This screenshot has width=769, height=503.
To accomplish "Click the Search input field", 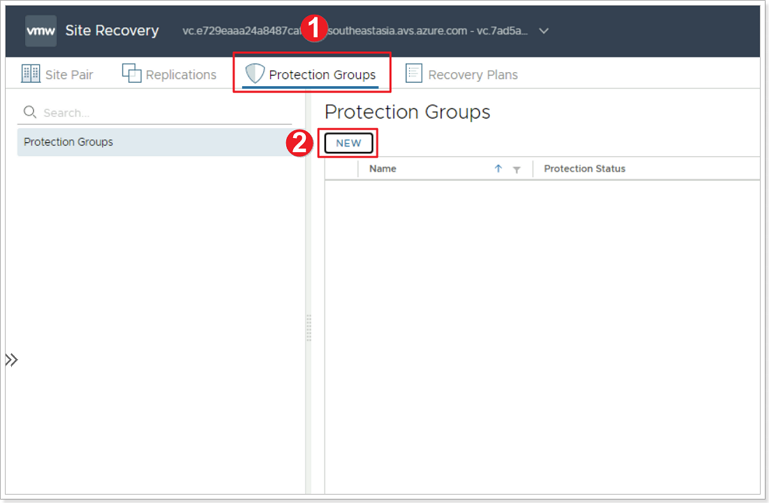I will [x=154, y=113].
